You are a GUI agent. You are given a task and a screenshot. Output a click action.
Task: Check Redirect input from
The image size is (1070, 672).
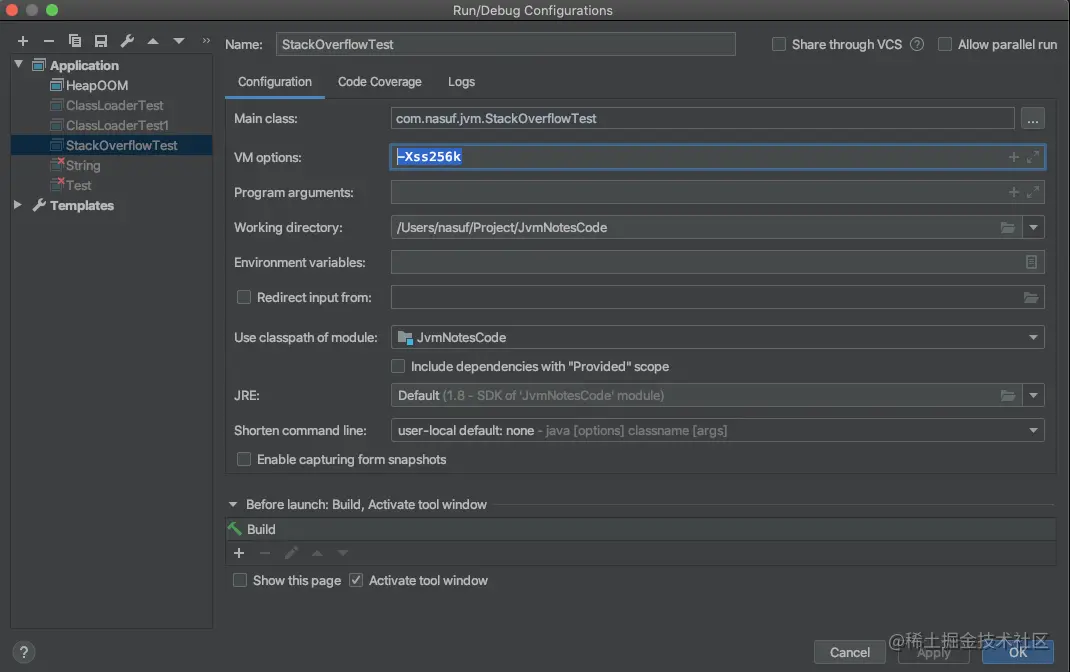tap(244, 297)
